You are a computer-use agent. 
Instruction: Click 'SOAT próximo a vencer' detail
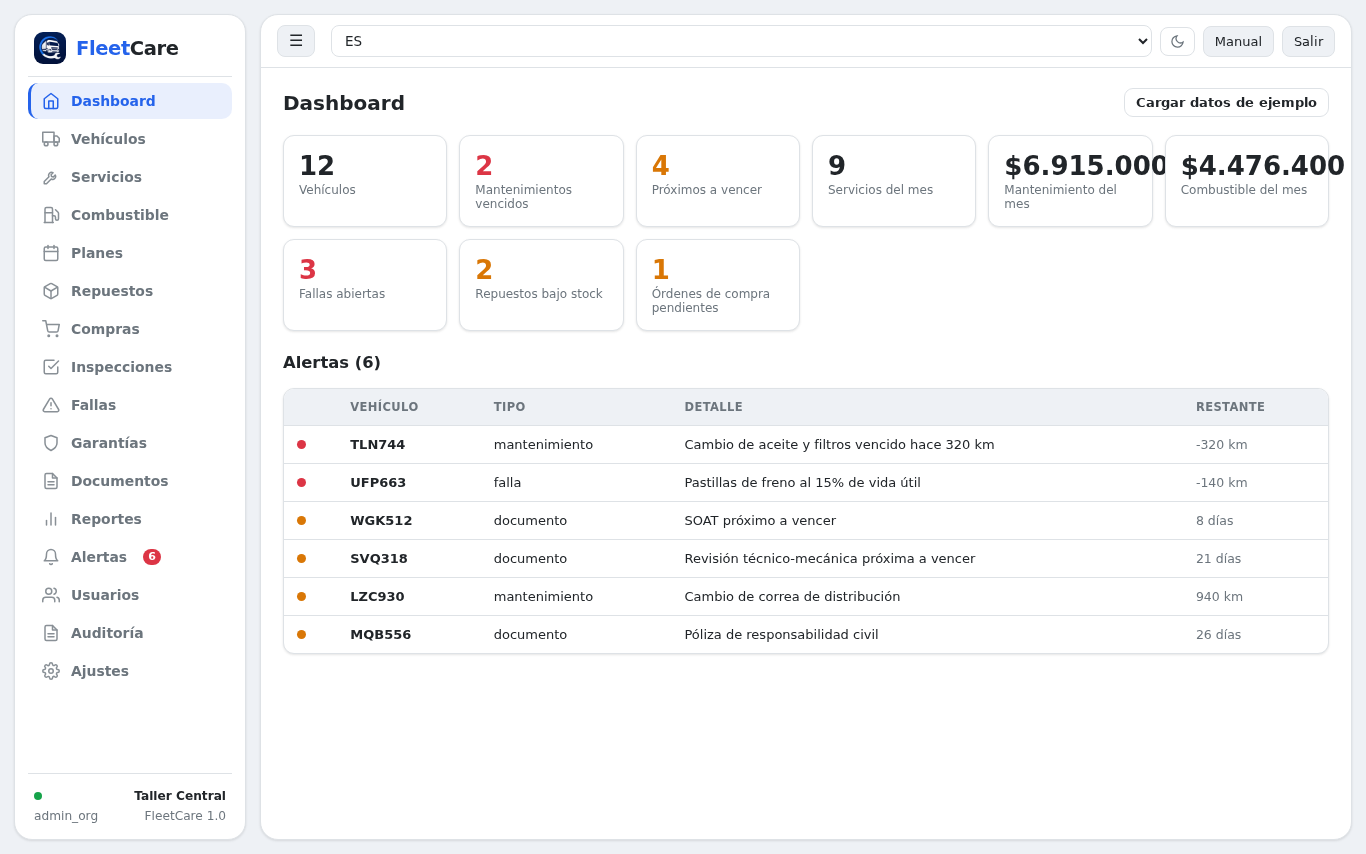760,521
